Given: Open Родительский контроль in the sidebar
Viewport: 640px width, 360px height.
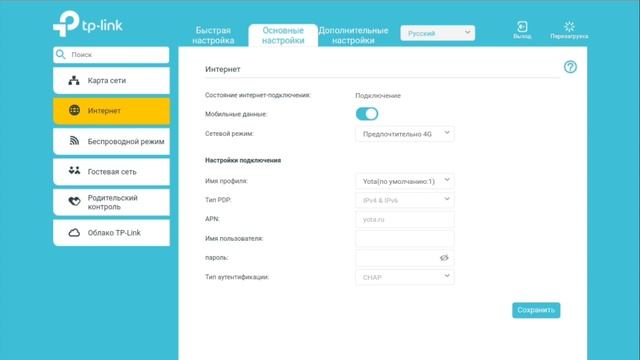Looking at the screenshot, I should point(111,202).
